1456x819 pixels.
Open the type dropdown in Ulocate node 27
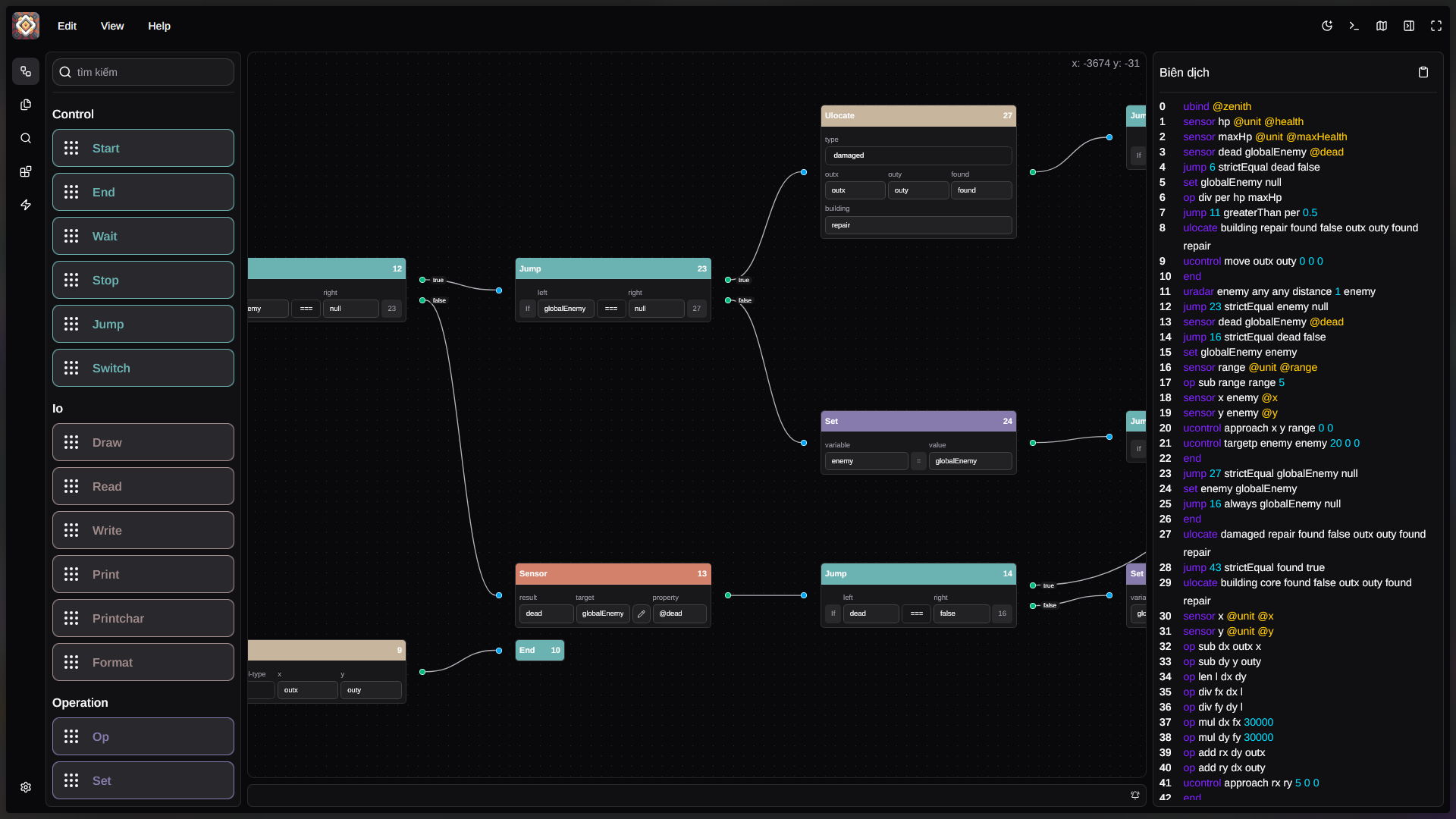pos(918,155)
